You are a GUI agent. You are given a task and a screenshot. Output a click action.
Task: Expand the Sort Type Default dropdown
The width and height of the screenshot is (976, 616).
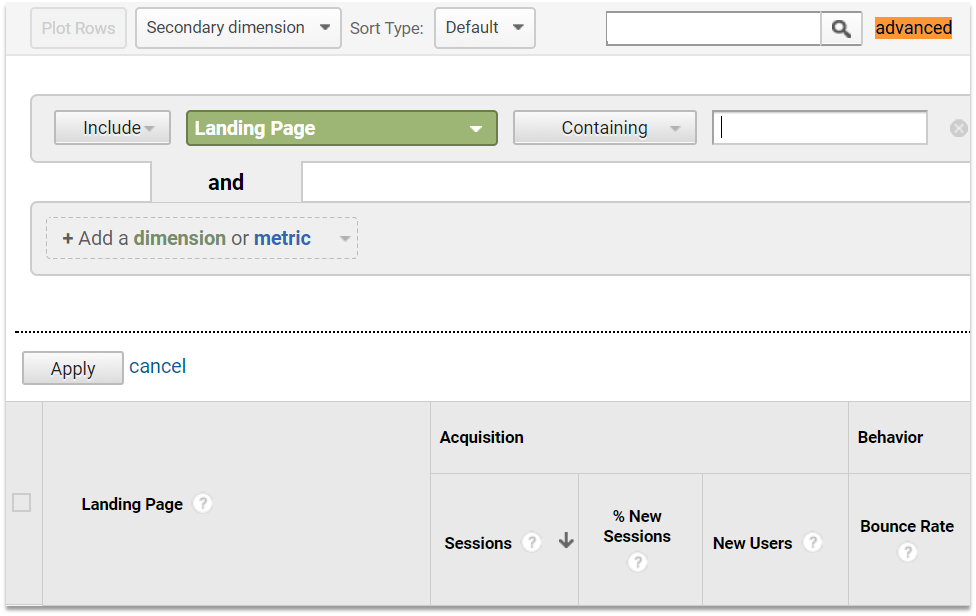click(485, 28)
